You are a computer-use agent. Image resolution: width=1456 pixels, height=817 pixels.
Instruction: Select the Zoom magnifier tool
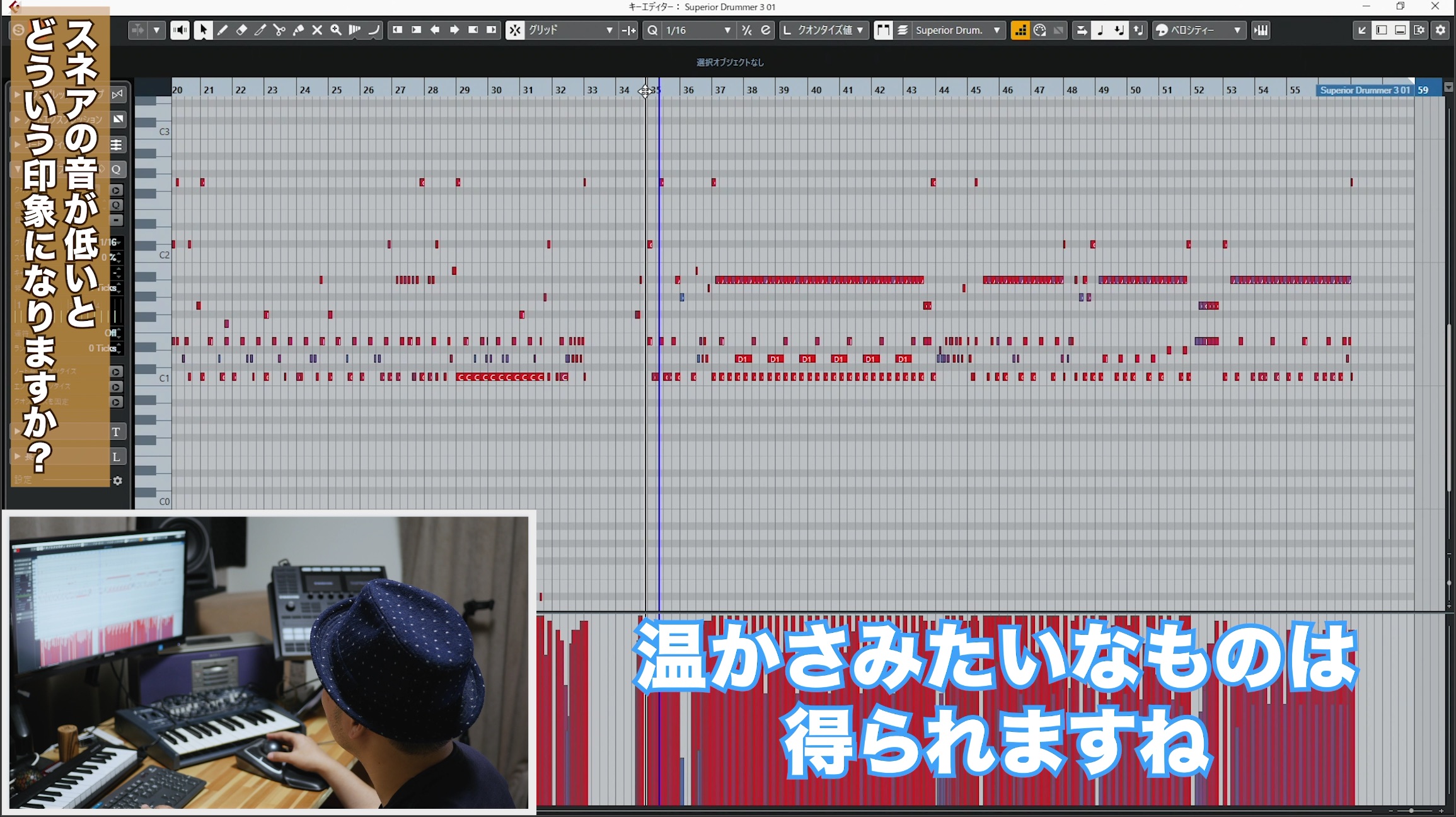[336, 30]
